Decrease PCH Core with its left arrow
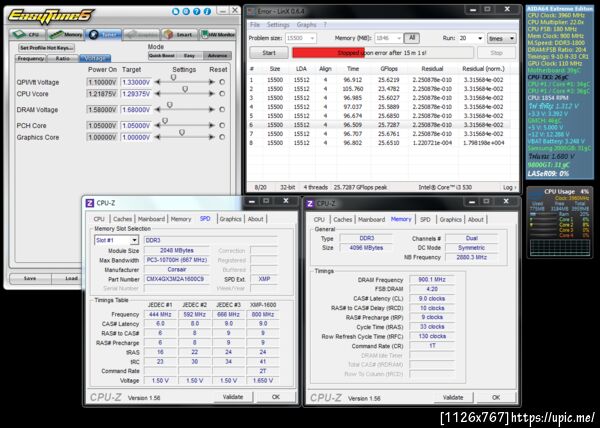This screenshot has width=600, height=428. point(157,125)
